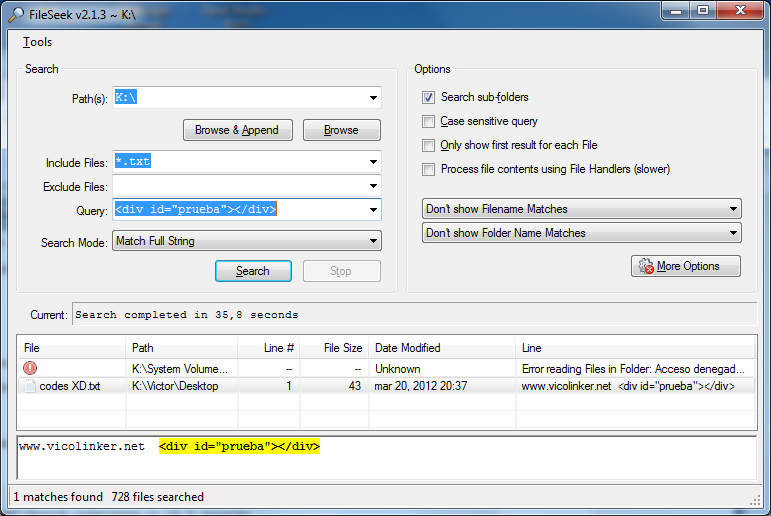Image resolution: width=771 pixels, height=516 pixels.
Task: Click the red error icon in results
Action: pyautogui.click(x=30, y=368)
